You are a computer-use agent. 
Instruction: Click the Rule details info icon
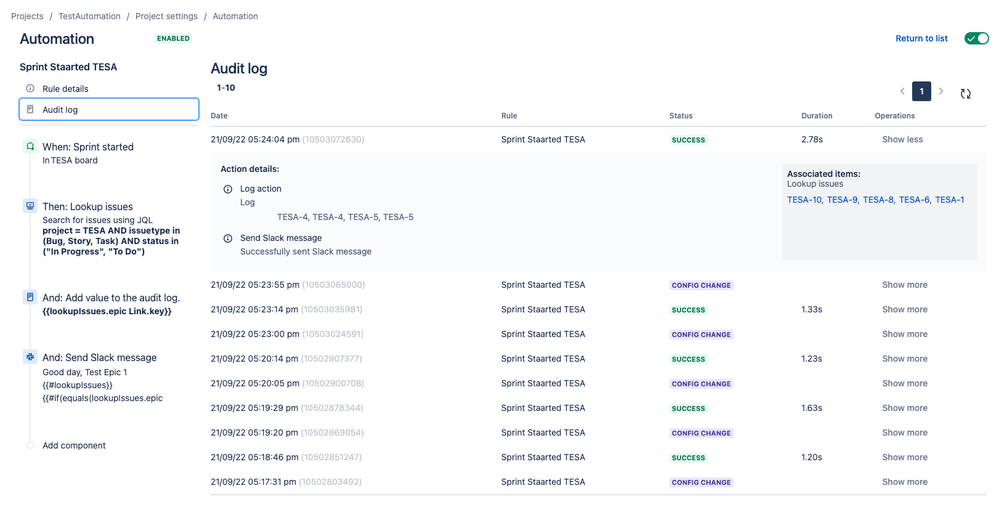point(30,89)
